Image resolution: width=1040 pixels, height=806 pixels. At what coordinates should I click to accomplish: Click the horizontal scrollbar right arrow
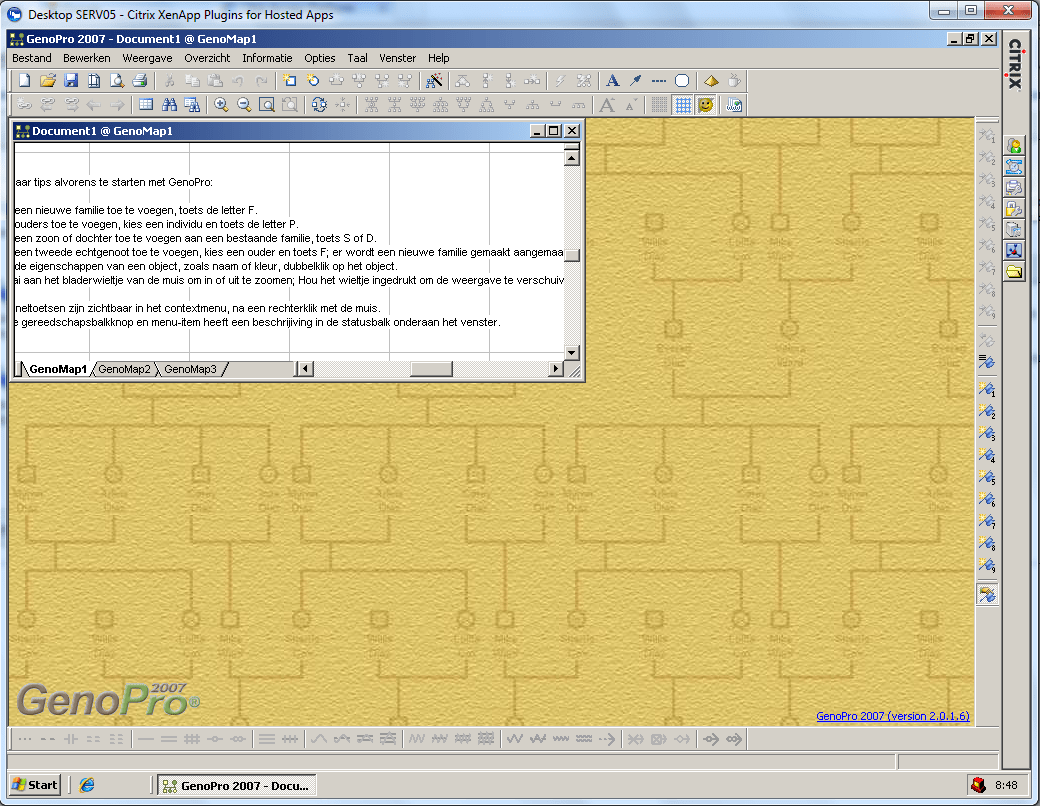(556, 369)
